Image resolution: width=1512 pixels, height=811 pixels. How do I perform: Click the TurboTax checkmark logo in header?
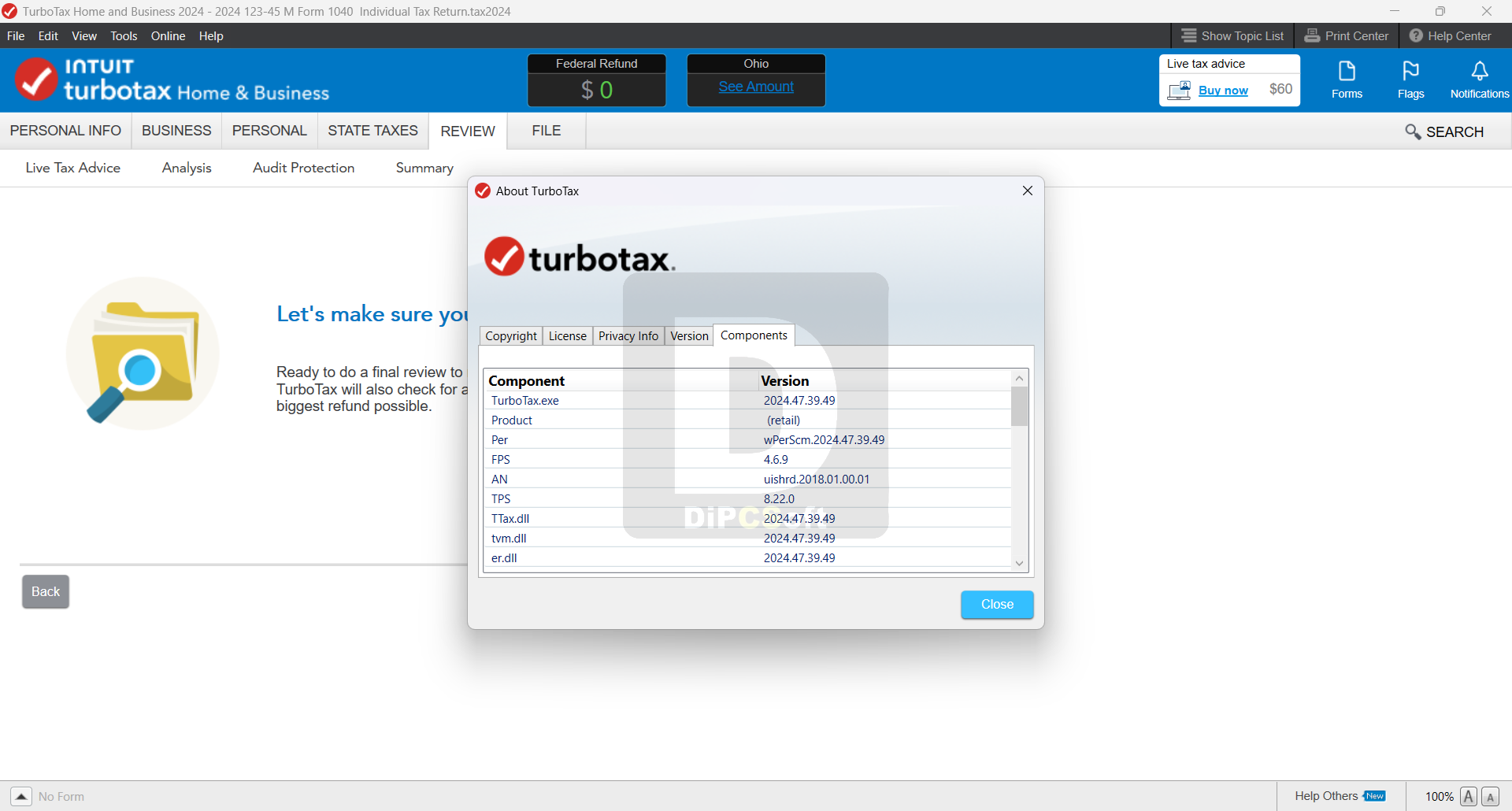[35, 79]
